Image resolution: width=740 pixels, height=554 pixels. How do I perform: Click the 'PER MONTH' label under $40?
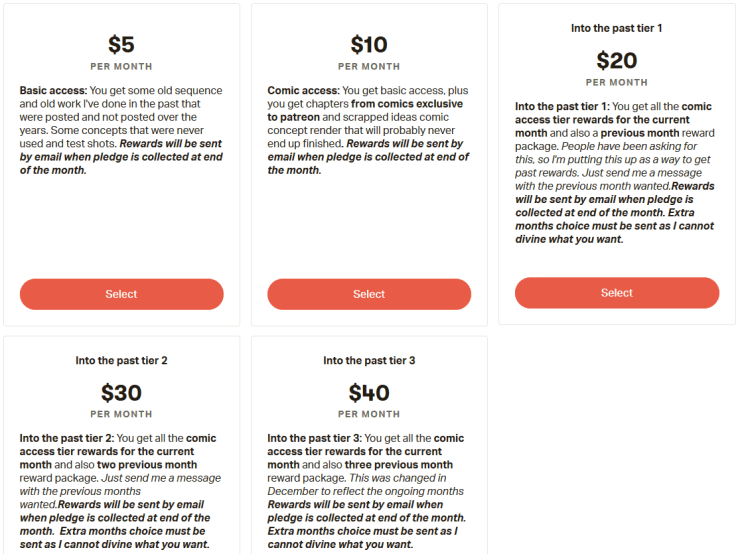369,414
